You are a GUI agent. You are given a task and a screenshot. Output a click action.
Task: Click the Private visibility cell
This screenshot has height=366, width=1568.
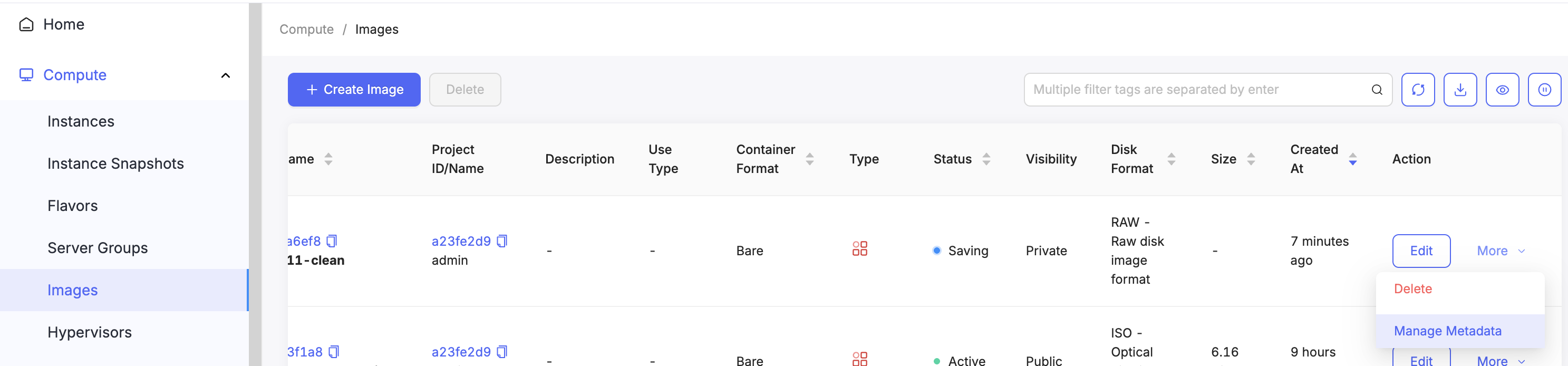pyautogui.click(x=1046, y=251)
